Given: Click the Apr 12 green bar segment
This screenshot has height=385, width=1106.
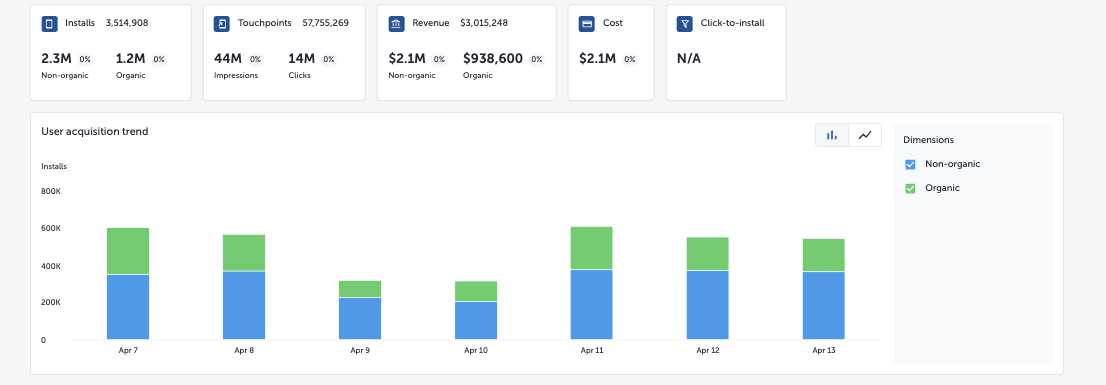Looking at the screenshot, I should (x=707, y=254).
